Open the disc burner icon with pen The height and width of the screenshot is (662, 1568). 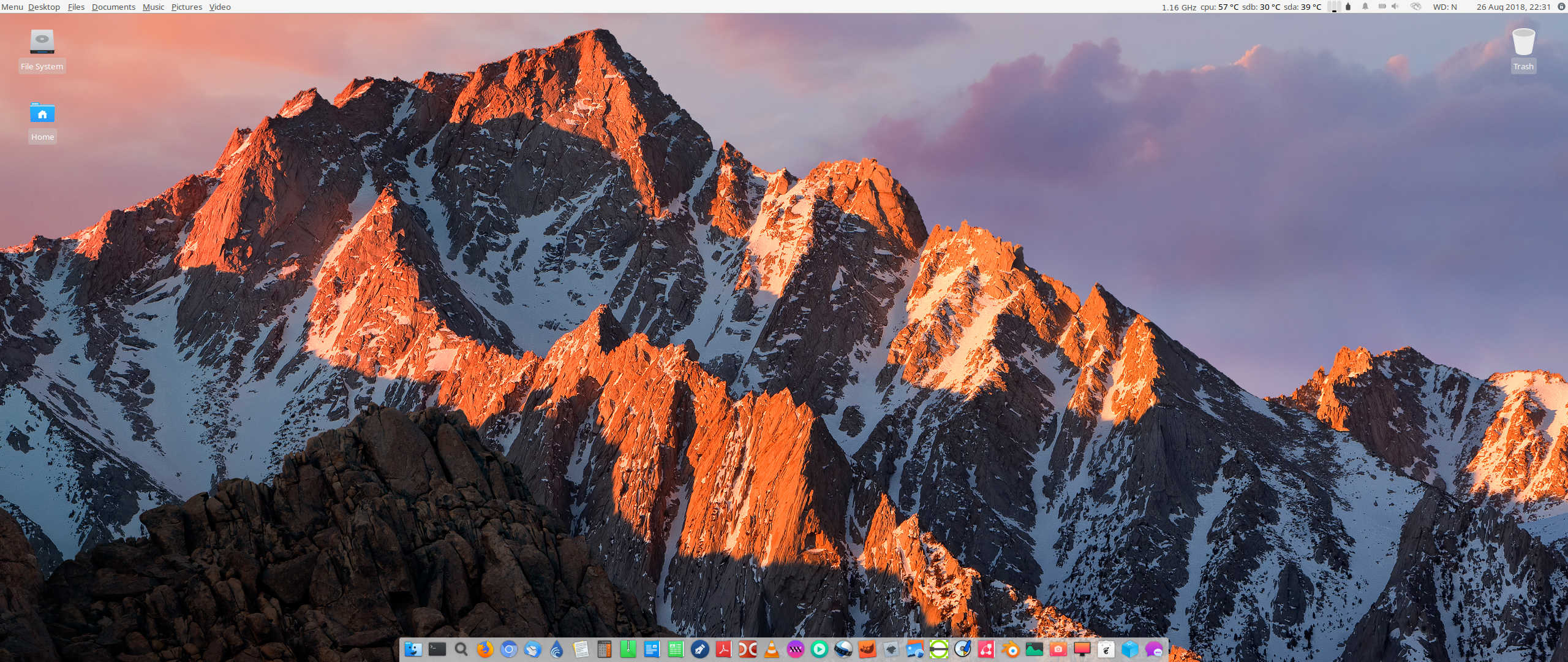(962, 649)
